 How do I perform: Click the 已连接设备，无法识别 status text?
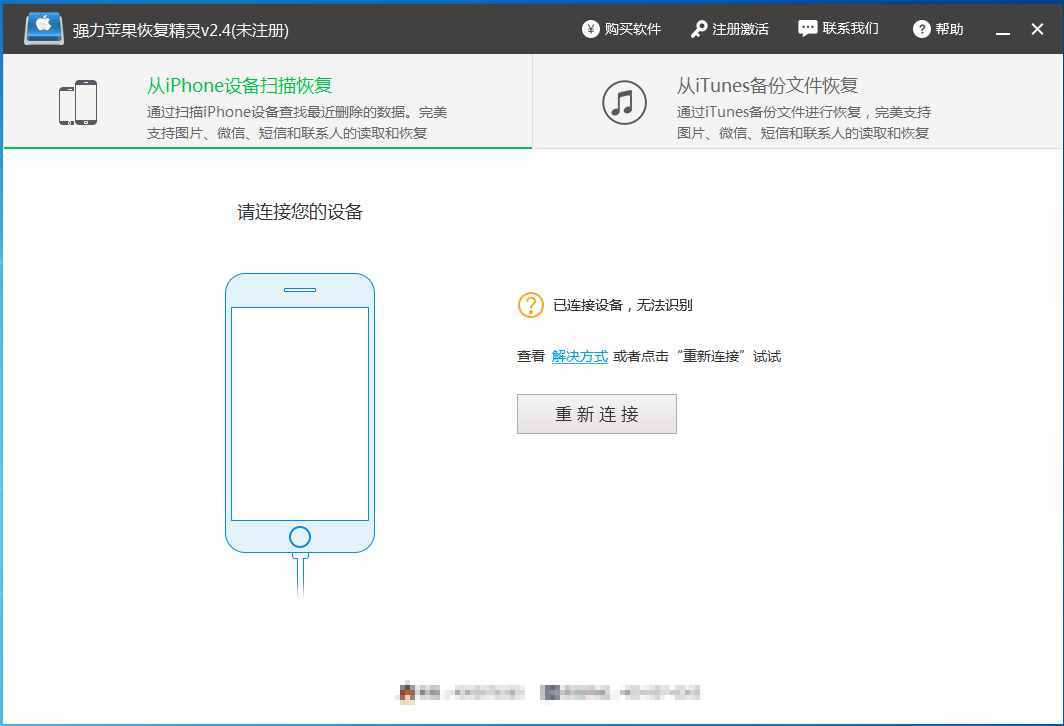(x=623, y=305)
